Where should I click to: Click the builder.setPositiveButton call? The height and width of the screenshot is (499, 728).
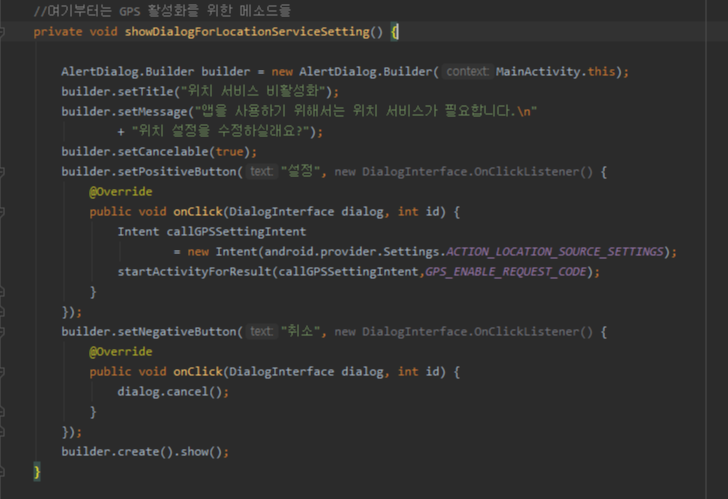pyautogui.click(x=149, y=172)
